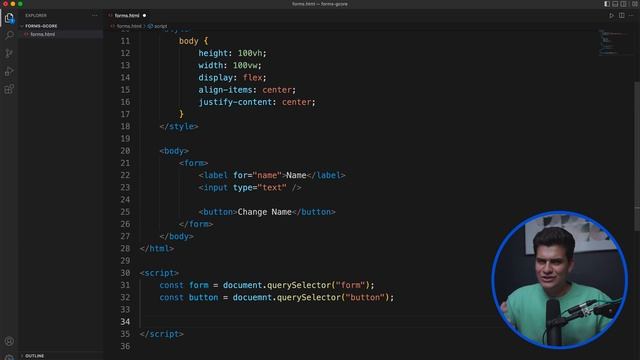Image resolution: width=640 pixels, height=360 pixels.
Task: Collapse the FORMS-GCORE folder section
Action: point(41,26)
